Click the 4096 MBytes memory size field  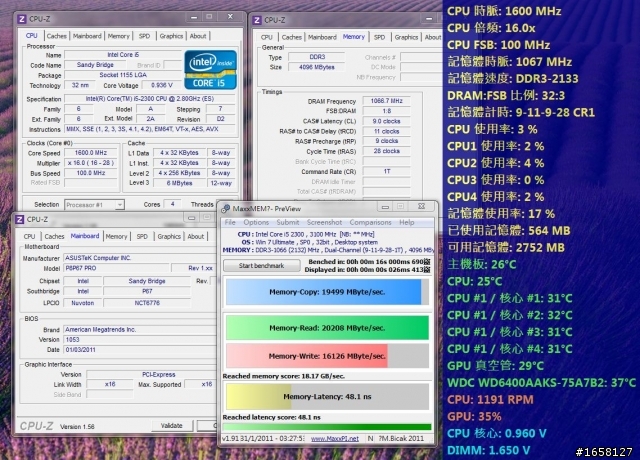click(x=317, y=67)
